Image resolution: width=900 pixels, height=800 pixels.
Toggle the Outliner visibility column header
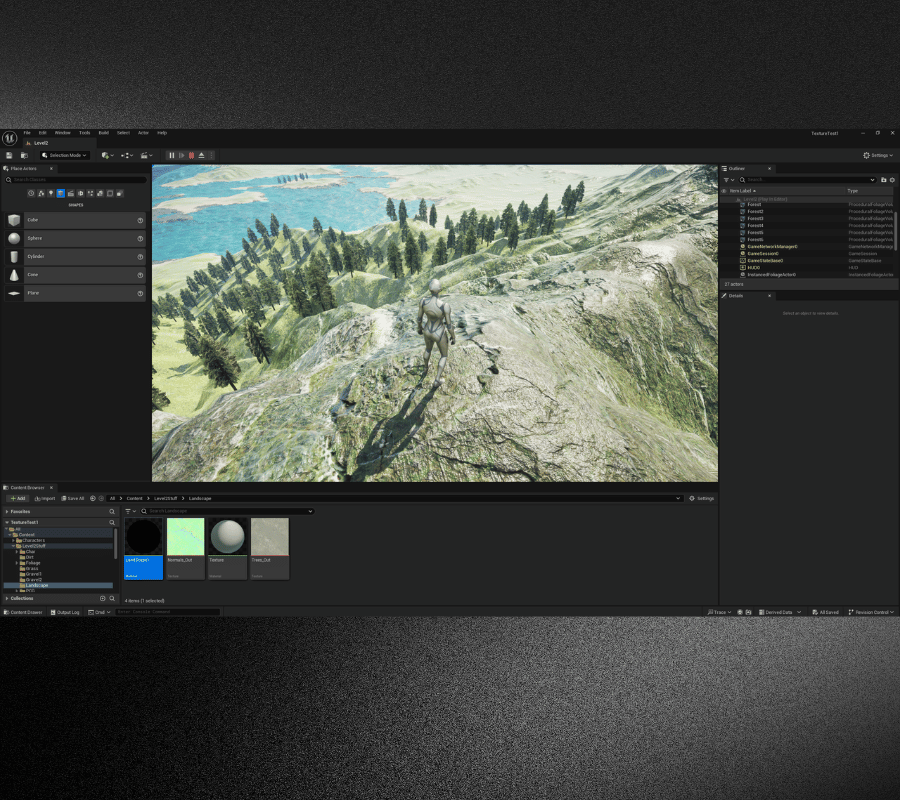(724, 191)
